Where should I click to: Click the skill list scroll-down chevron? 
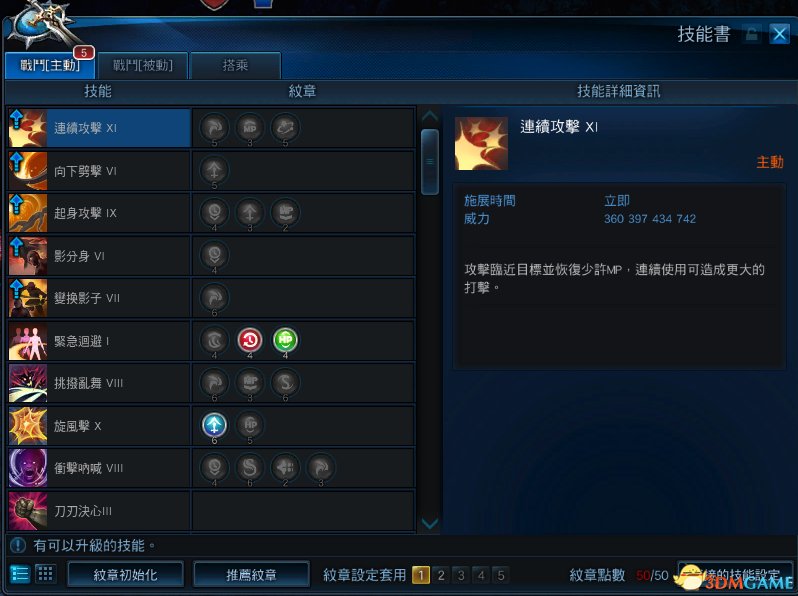pos(430,523)
